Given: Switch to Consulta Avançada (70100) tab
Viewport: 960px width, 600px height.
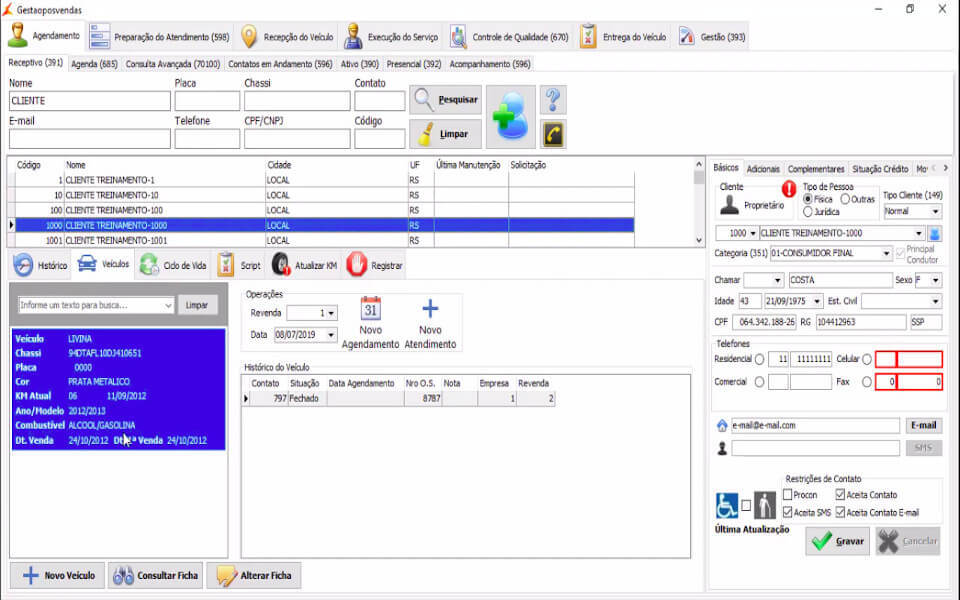Looking at the screenshot, I should (173, 64).
